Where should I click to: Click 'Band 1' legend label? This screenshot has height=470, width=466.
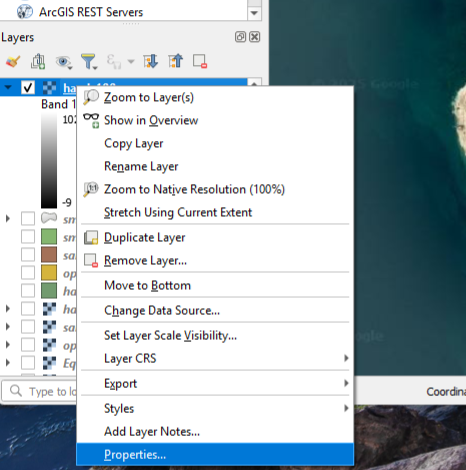pyautogui.click(x=58, y=104)
